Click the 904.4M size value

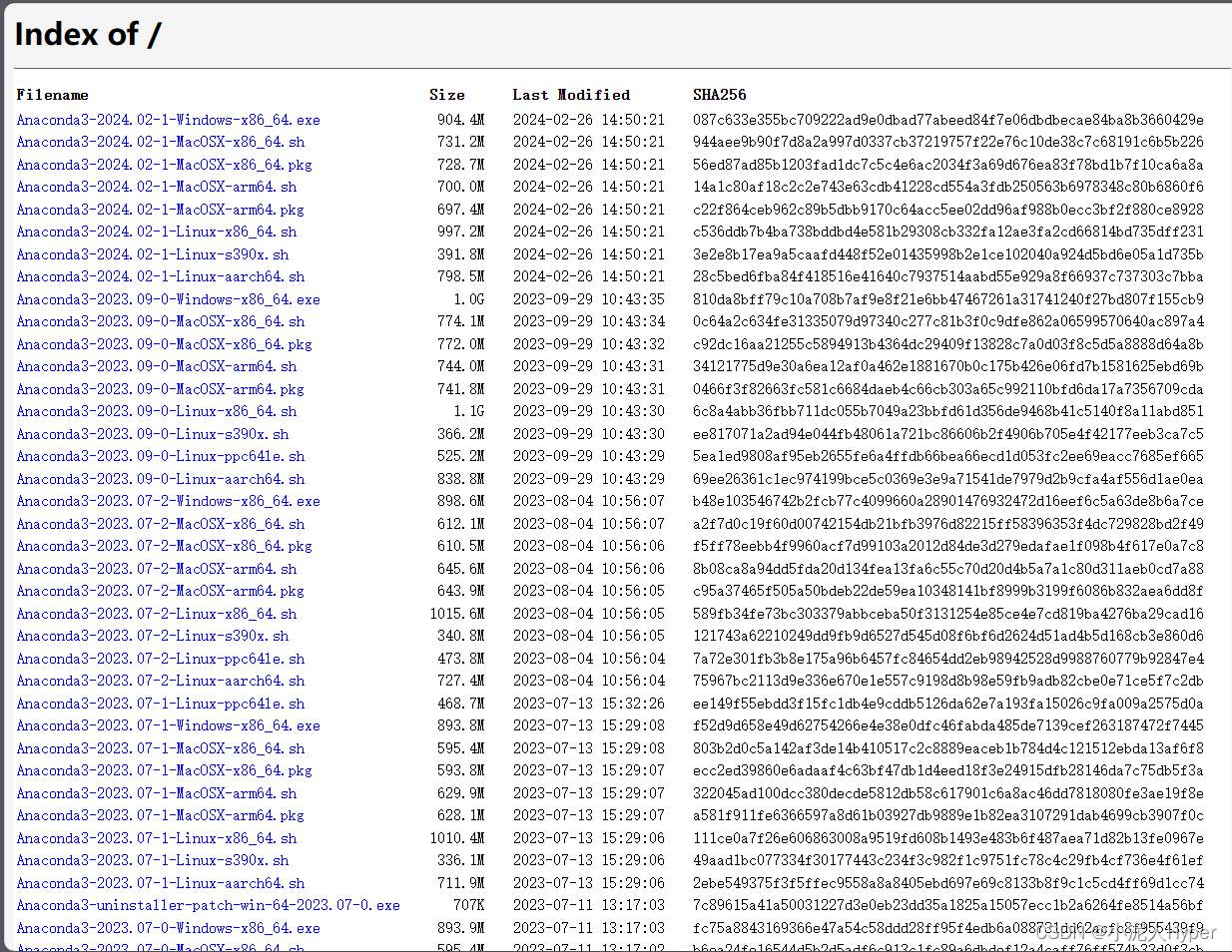461,120
